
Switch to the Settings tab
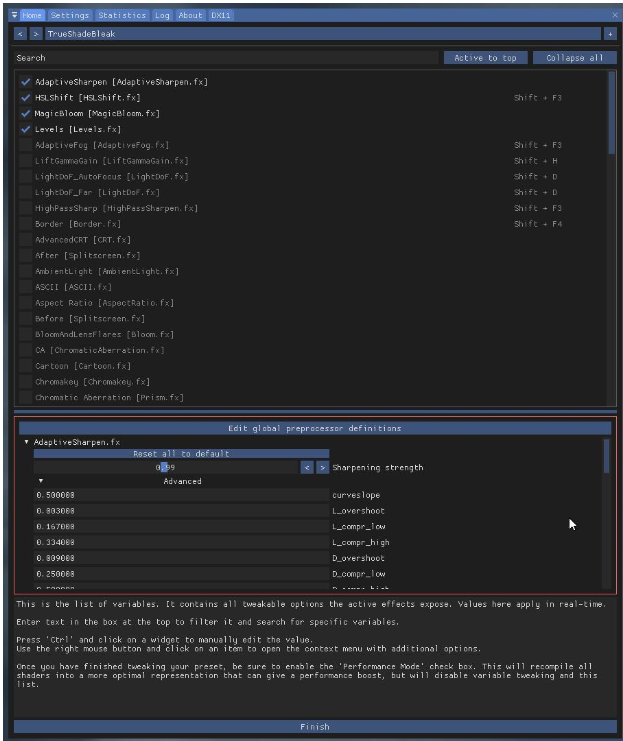click(70, 16)
